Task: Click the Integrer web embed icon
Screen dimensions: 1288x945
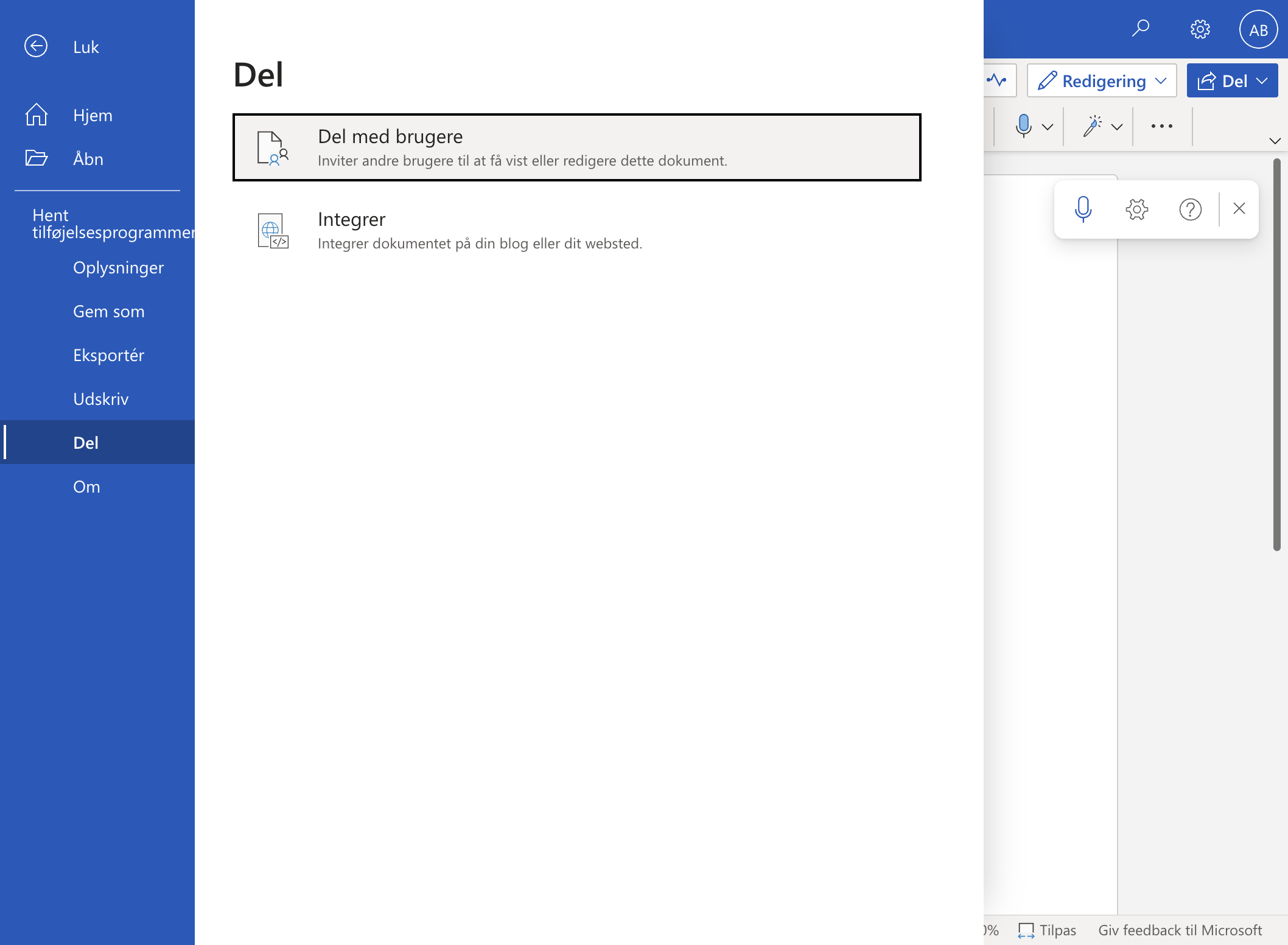Action: click(x=273, y=231)
